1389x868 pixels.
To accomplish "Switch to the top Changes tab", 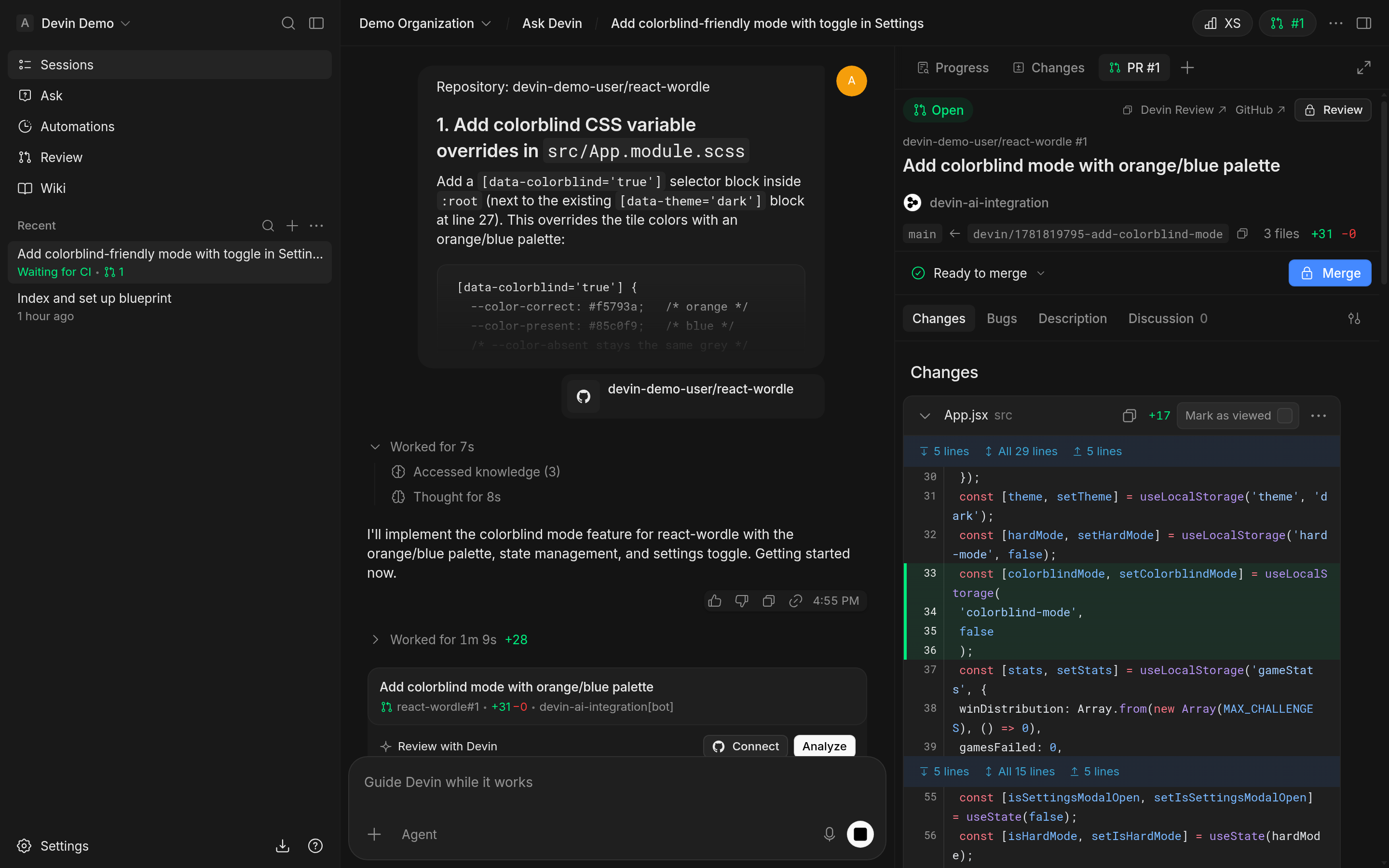I will point(1049,68).
